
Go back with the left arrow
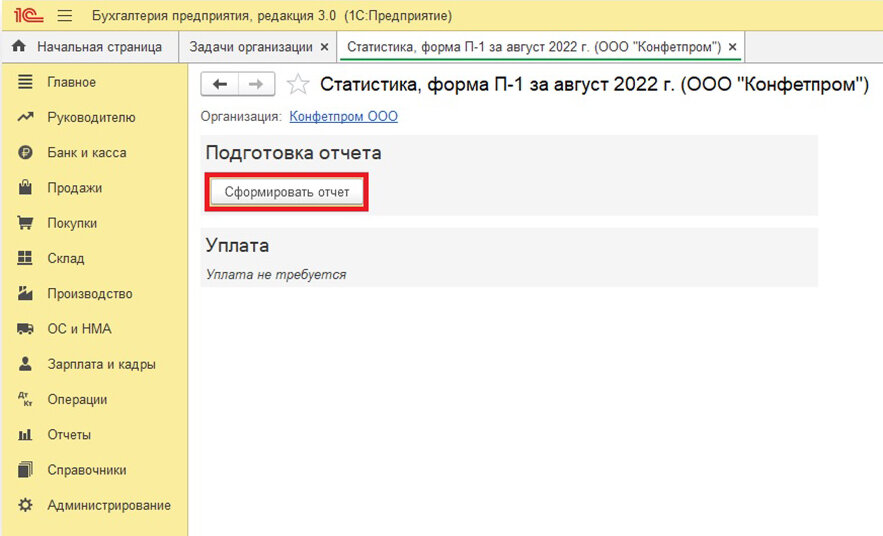click(220, 84)
